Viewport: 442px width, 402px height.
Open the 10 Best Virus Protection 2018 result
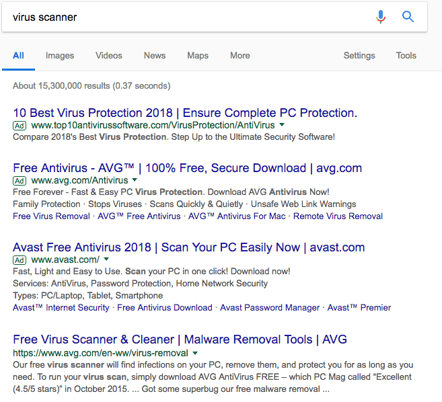185,113
